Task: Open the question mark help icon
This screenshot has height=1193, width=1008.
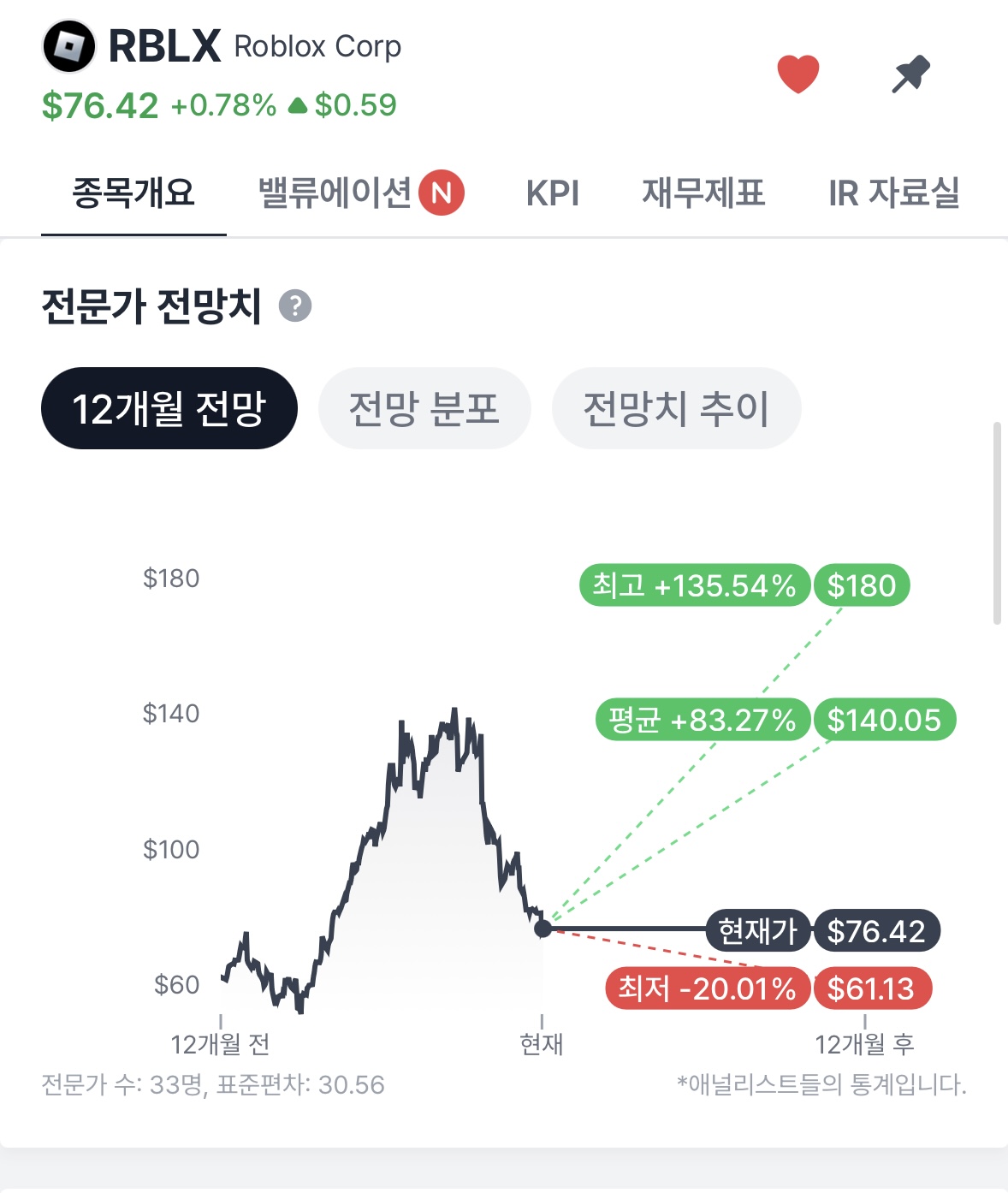Action: coord(295,306)
